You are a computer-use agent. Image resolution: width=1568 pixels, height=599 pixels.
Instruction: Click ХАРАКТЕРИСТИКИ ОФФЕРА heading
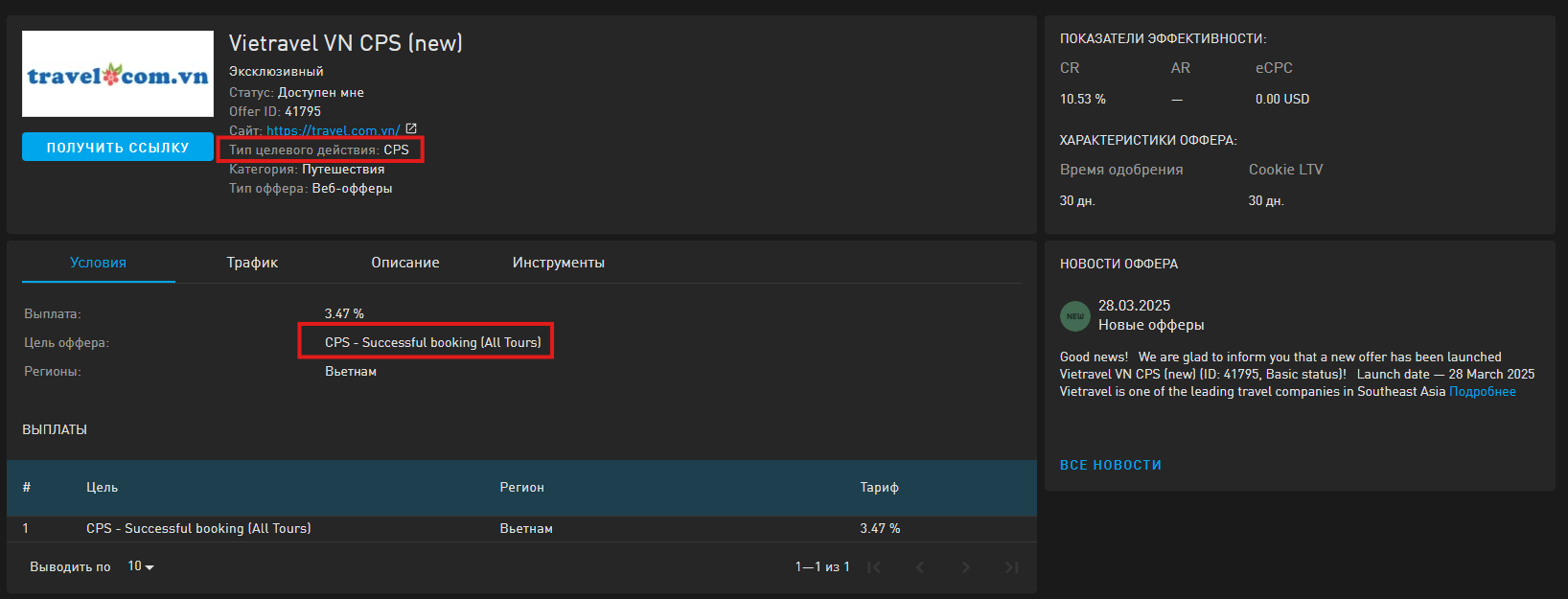click(x=1148, y=140)
